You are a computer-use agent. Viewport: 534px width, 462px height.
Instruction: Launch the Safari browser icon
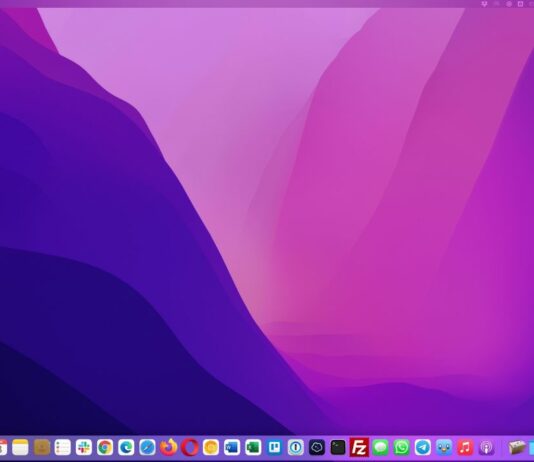click(147, 447)
